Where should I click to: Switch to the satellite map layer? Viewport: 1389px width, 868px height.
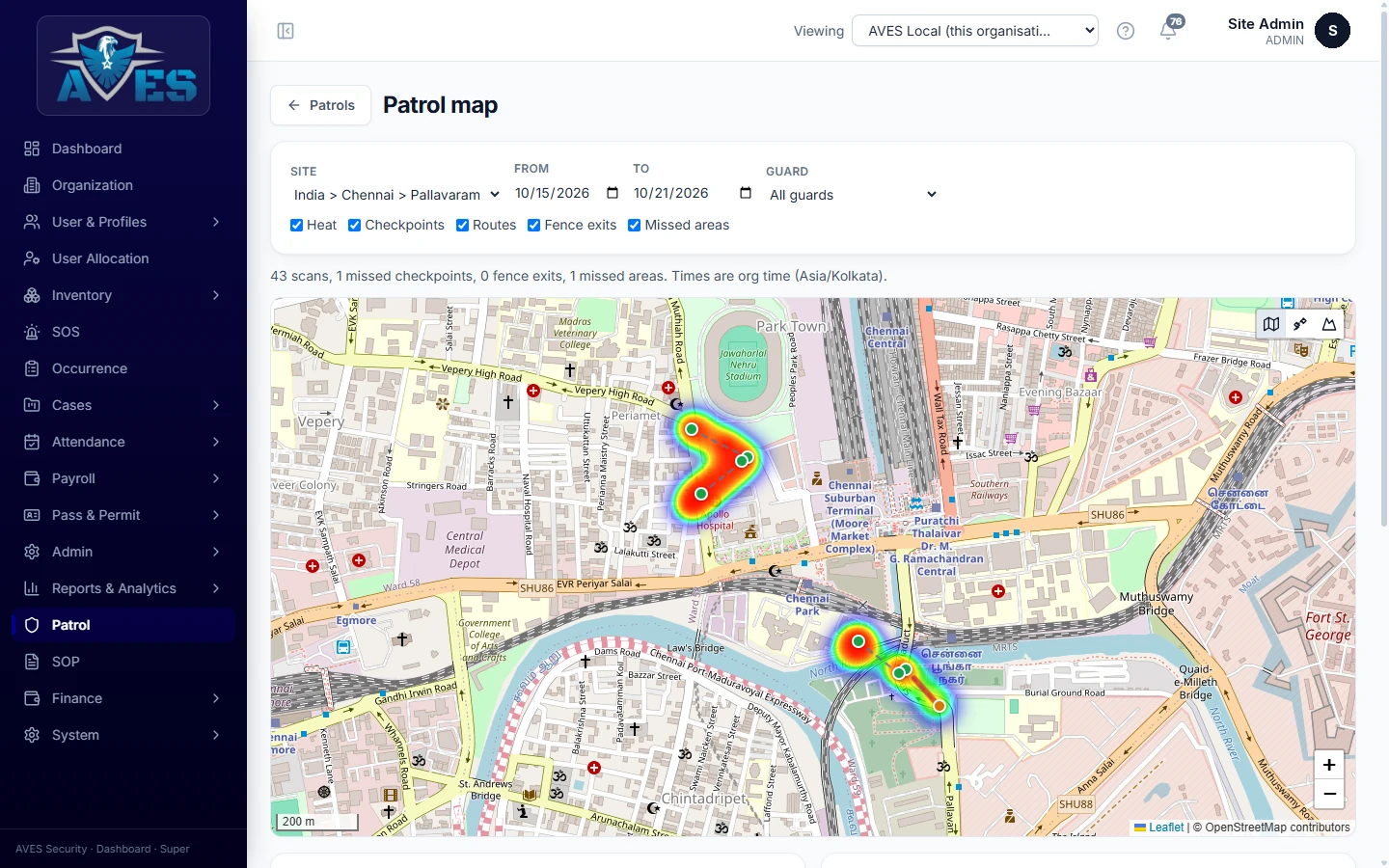(1300, 324)
